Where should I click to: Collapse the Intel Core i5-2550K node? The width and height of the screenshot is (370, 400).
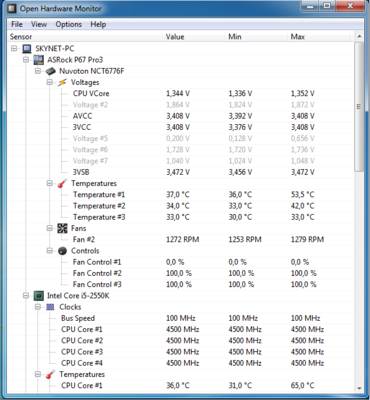(x=26, y=296)
